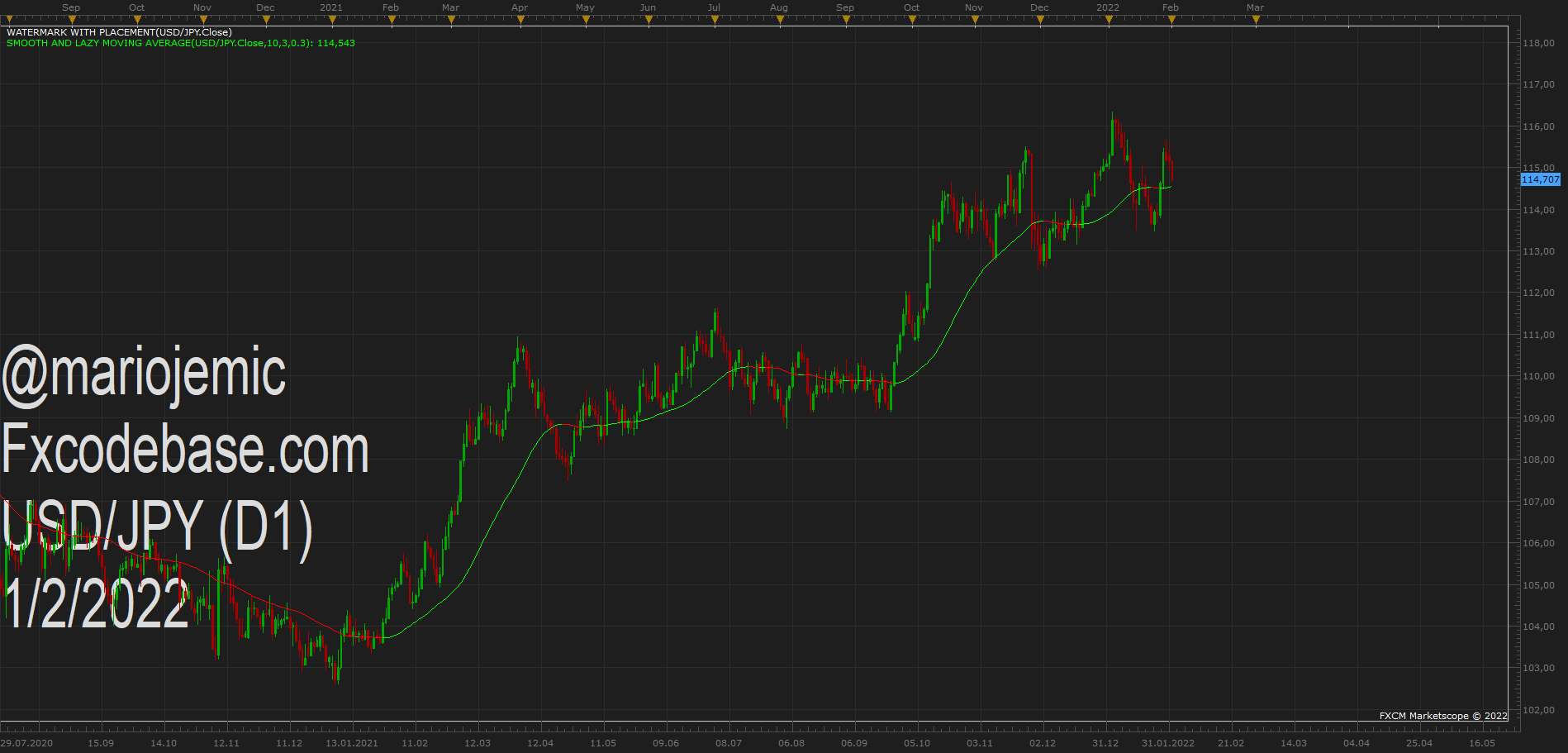The height and width of the screenshot is (753, 1568).
Task: Click the 09.06 date axis label
Action: pyautogui.click(x=666, y=743)
